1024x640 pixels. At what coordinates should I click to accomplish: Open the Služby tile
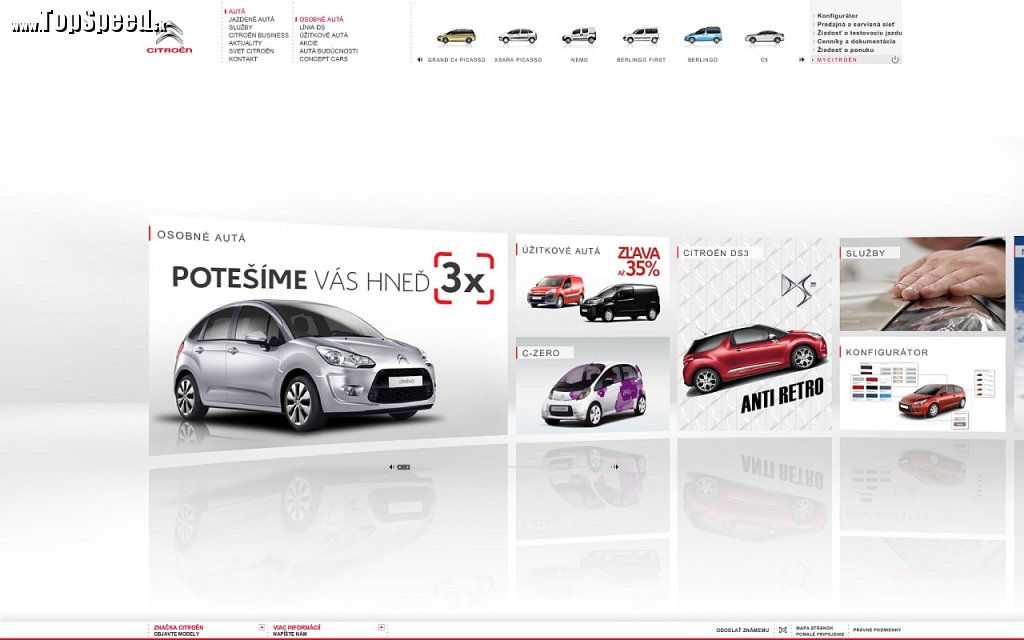click(922, 284)
